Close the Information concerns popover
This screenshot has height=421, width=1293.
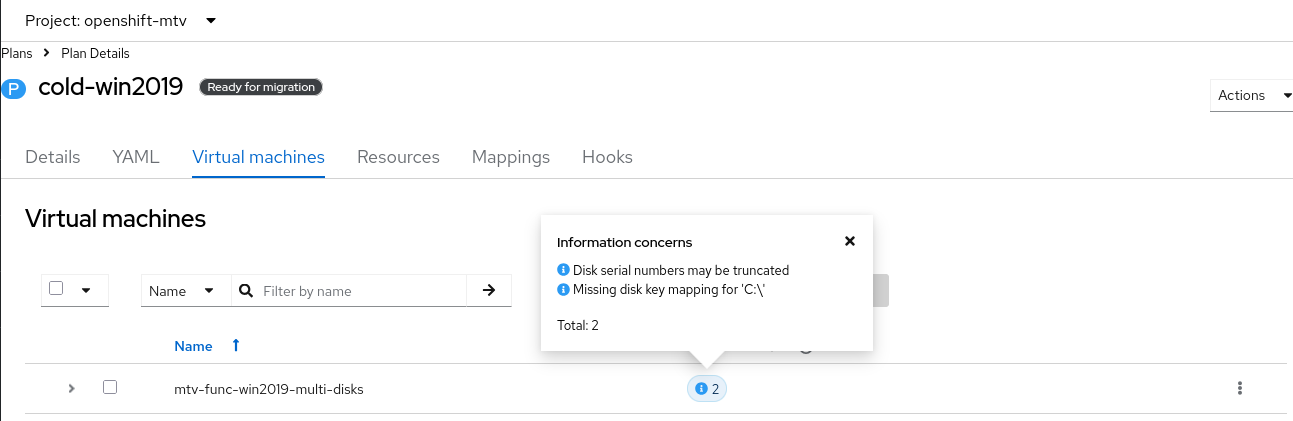pyautogui.click(x=850, y=241)
